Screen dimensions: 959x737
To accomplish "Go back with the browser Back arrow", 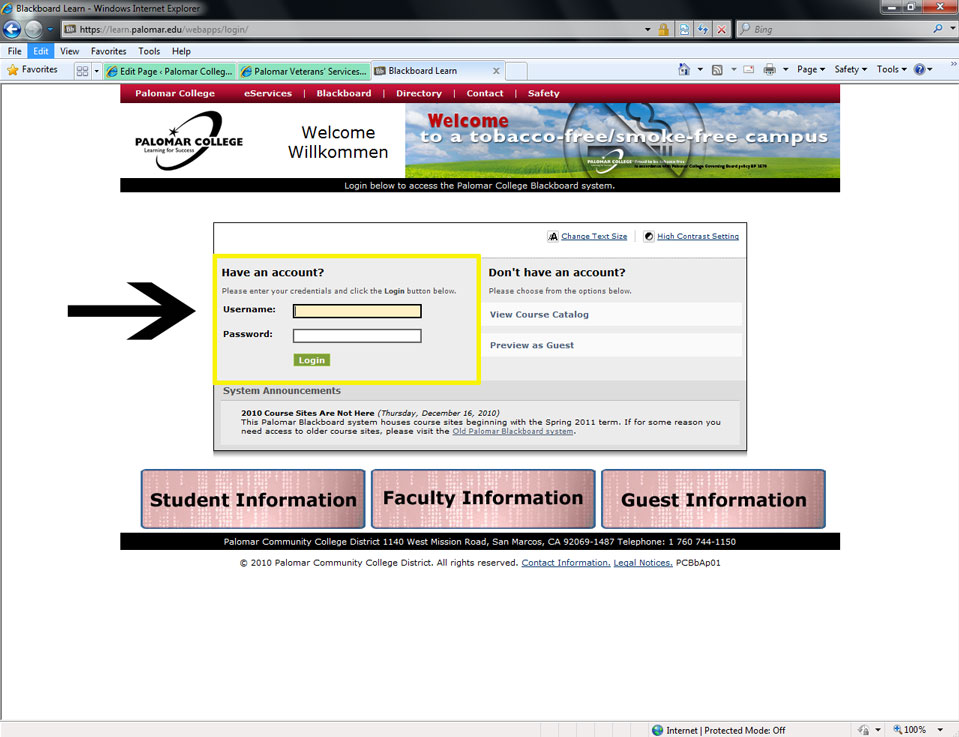I will click(12, 29).
